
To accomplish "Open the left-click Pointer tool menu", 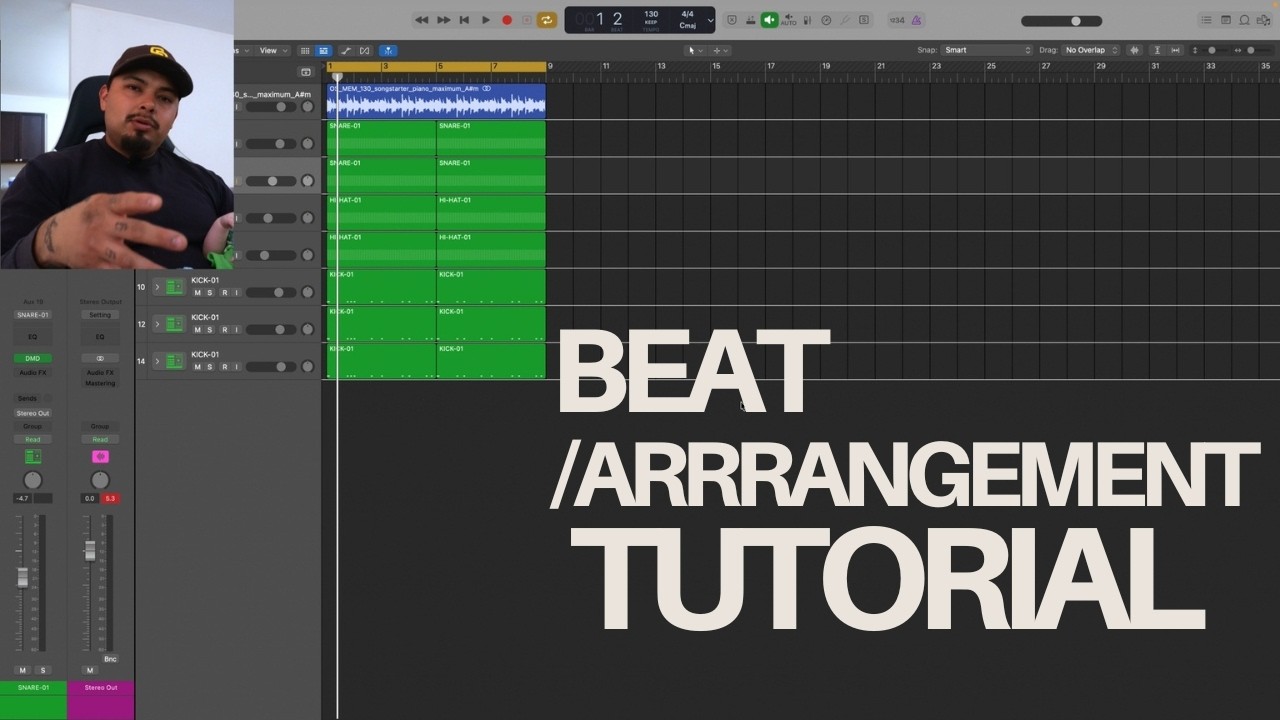I will point(694,50).
